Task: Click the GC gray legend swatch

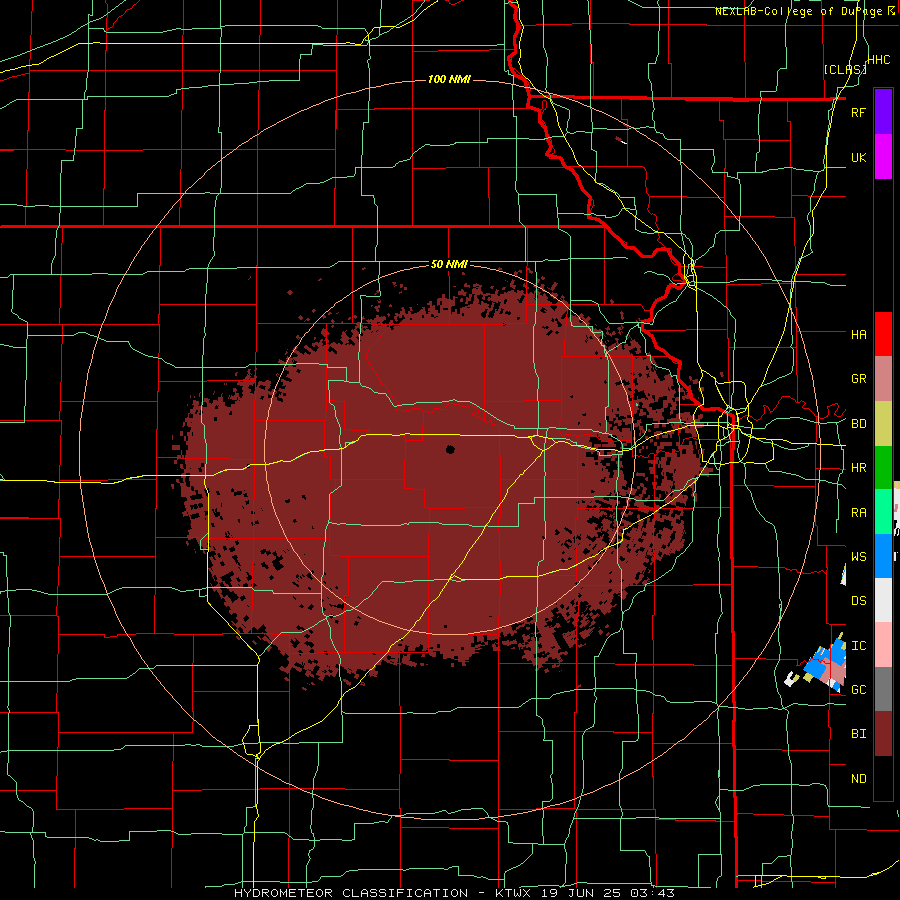Action: point(883,689)
